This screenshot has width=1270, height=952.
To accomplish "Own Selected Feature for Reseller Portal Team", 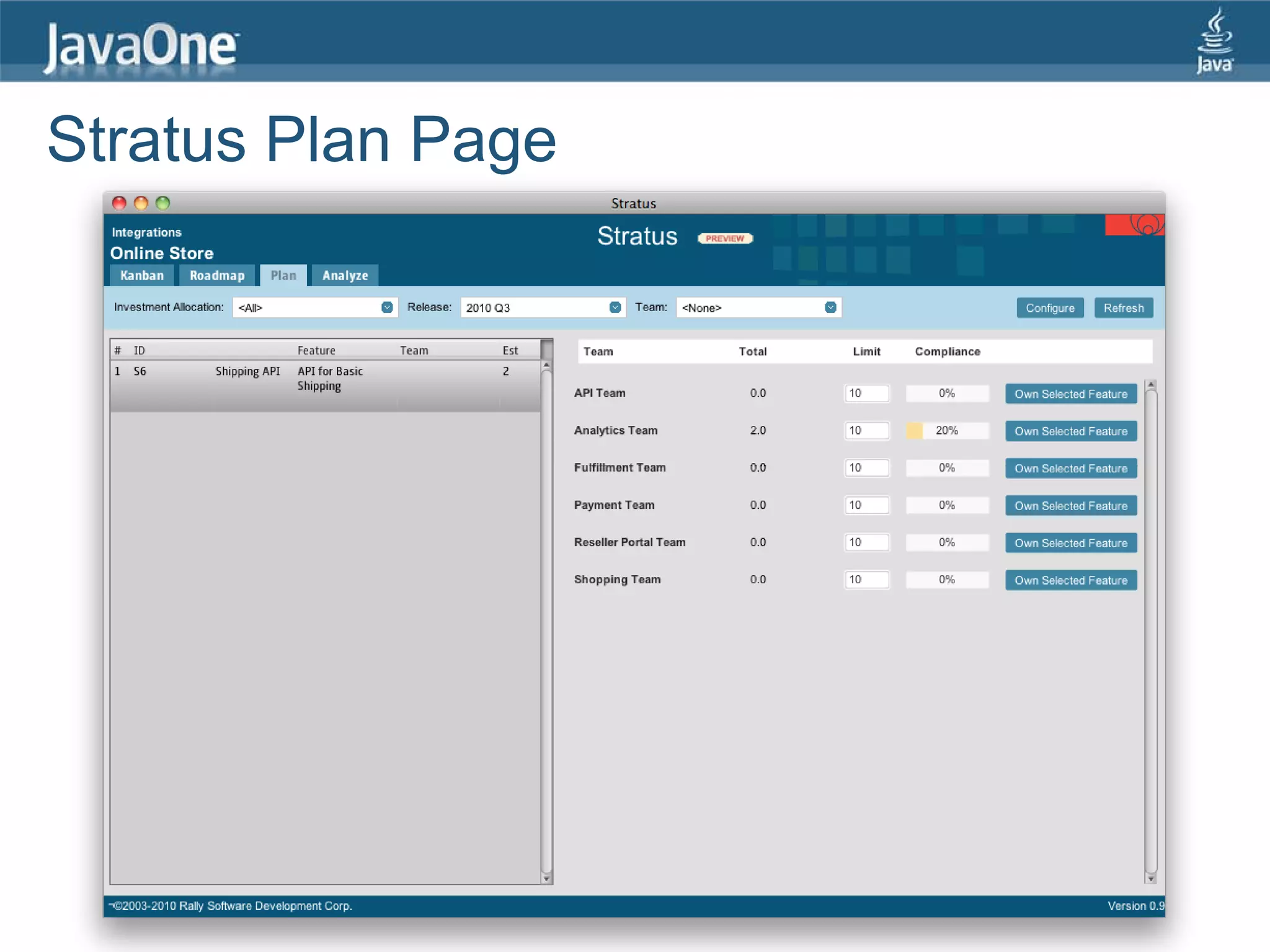I will tap(1071, 543).
